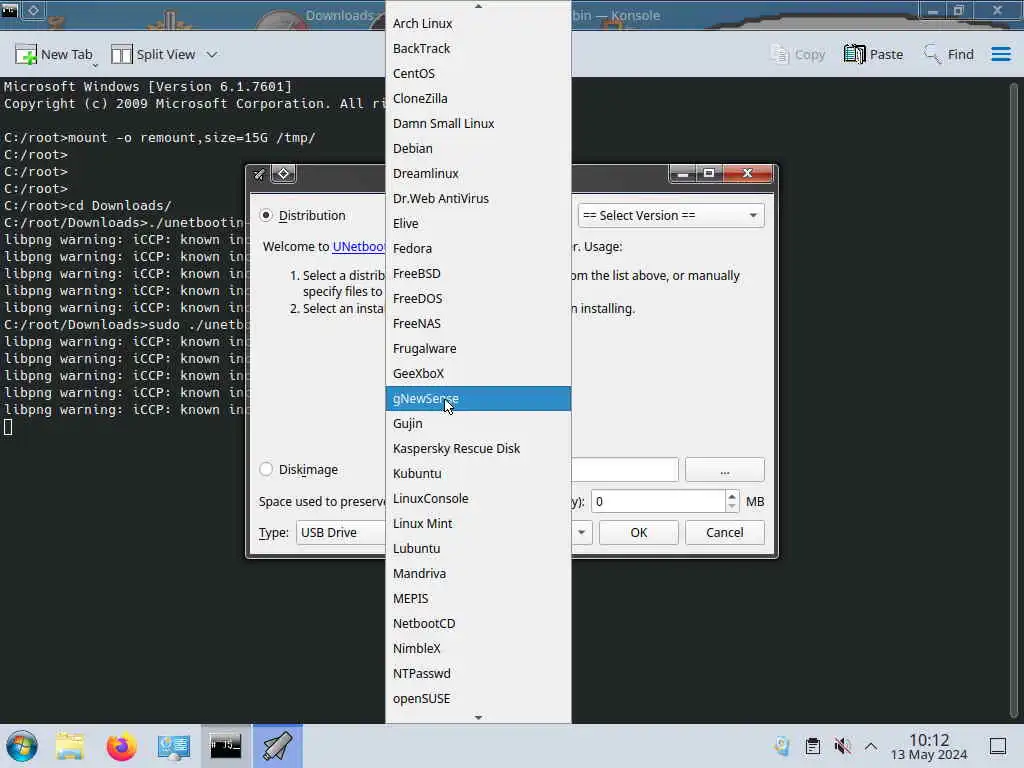Choose BackTrack in the dropdown list
The image size is (1024, 768).
click(x=478, y=48)
